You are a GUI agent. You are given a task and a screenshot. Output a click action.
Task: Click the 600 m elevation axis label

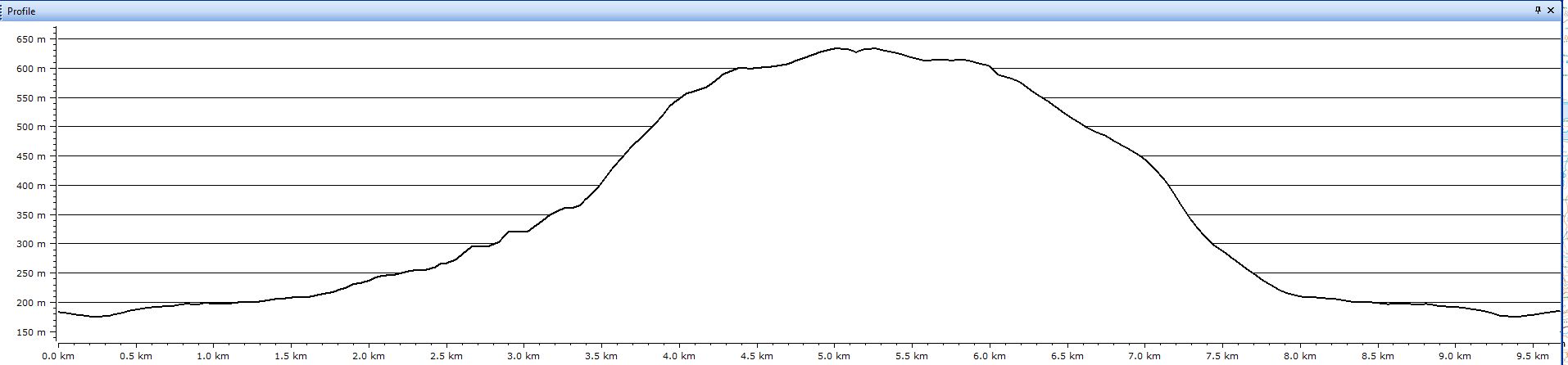point(32,69)
